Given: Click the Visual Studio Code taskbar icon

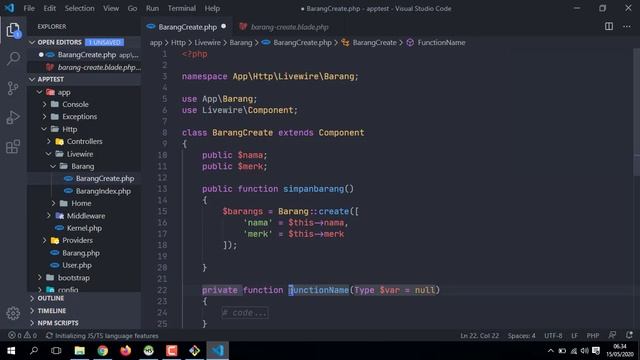Looking at the screenshot, I should coord(218,351).
